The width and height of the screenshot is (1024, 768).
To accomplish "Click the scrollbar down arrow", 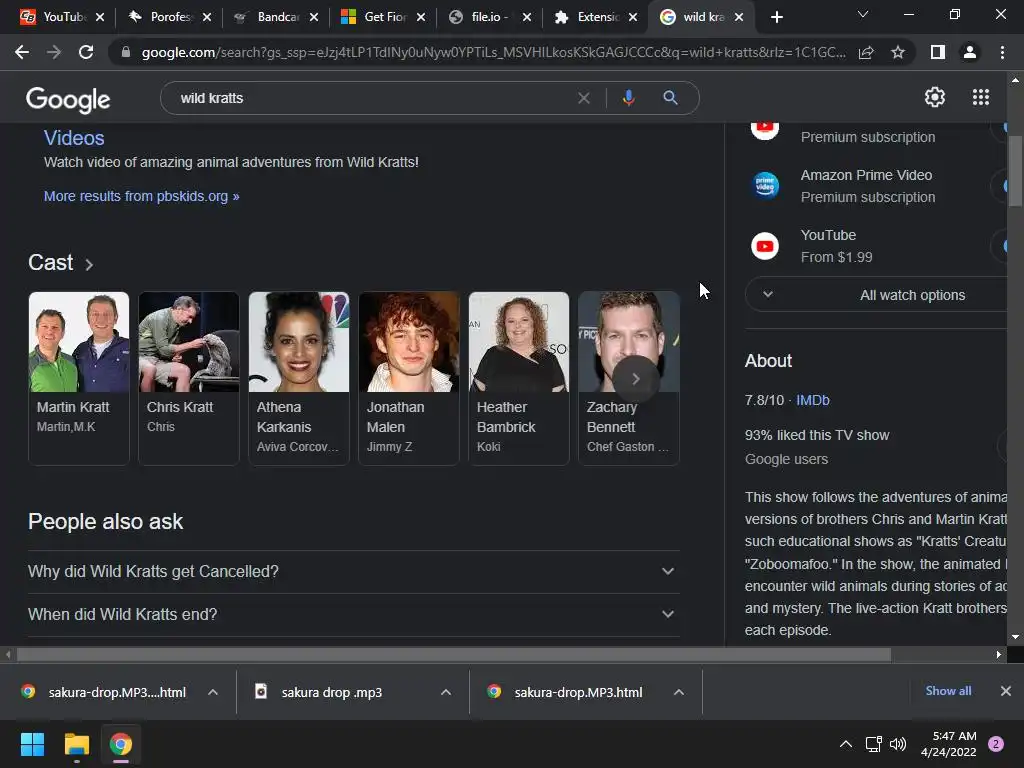I will [x=1015, y=637].
